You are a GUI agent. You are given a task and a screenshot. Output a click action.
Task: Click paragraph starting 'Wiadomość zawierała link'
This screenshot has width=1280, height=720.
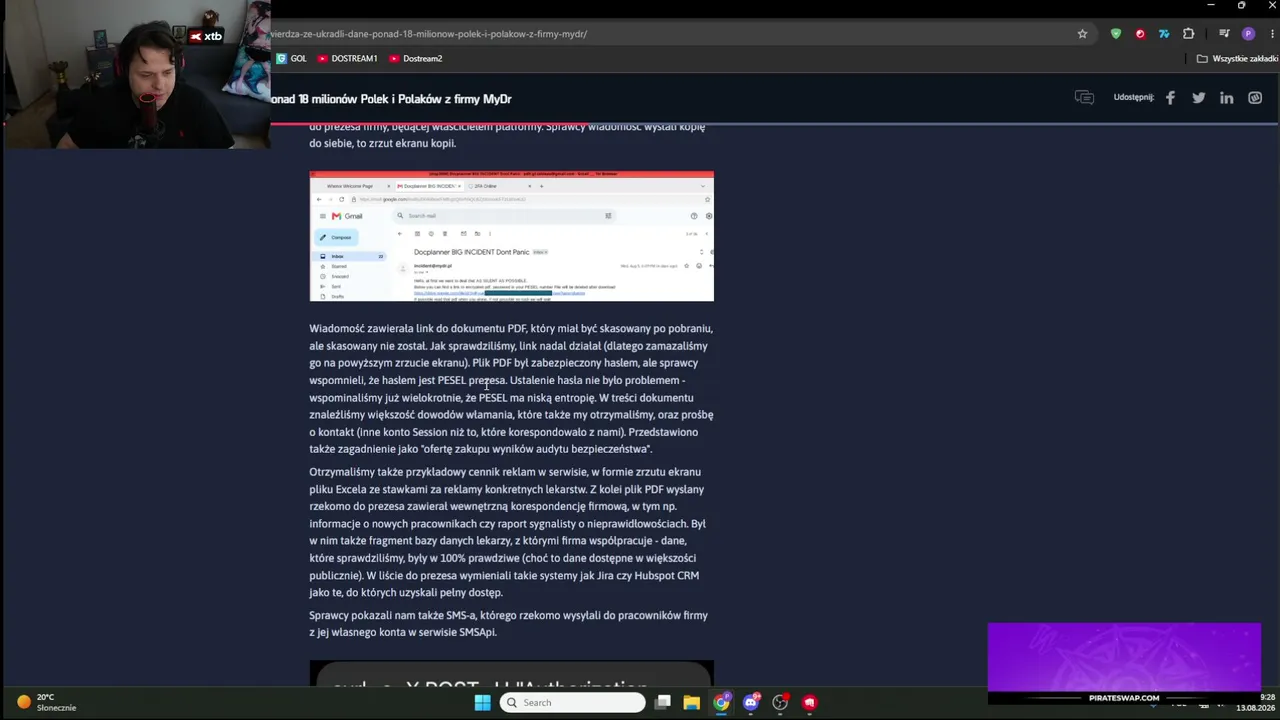click(x=511, y=389)
